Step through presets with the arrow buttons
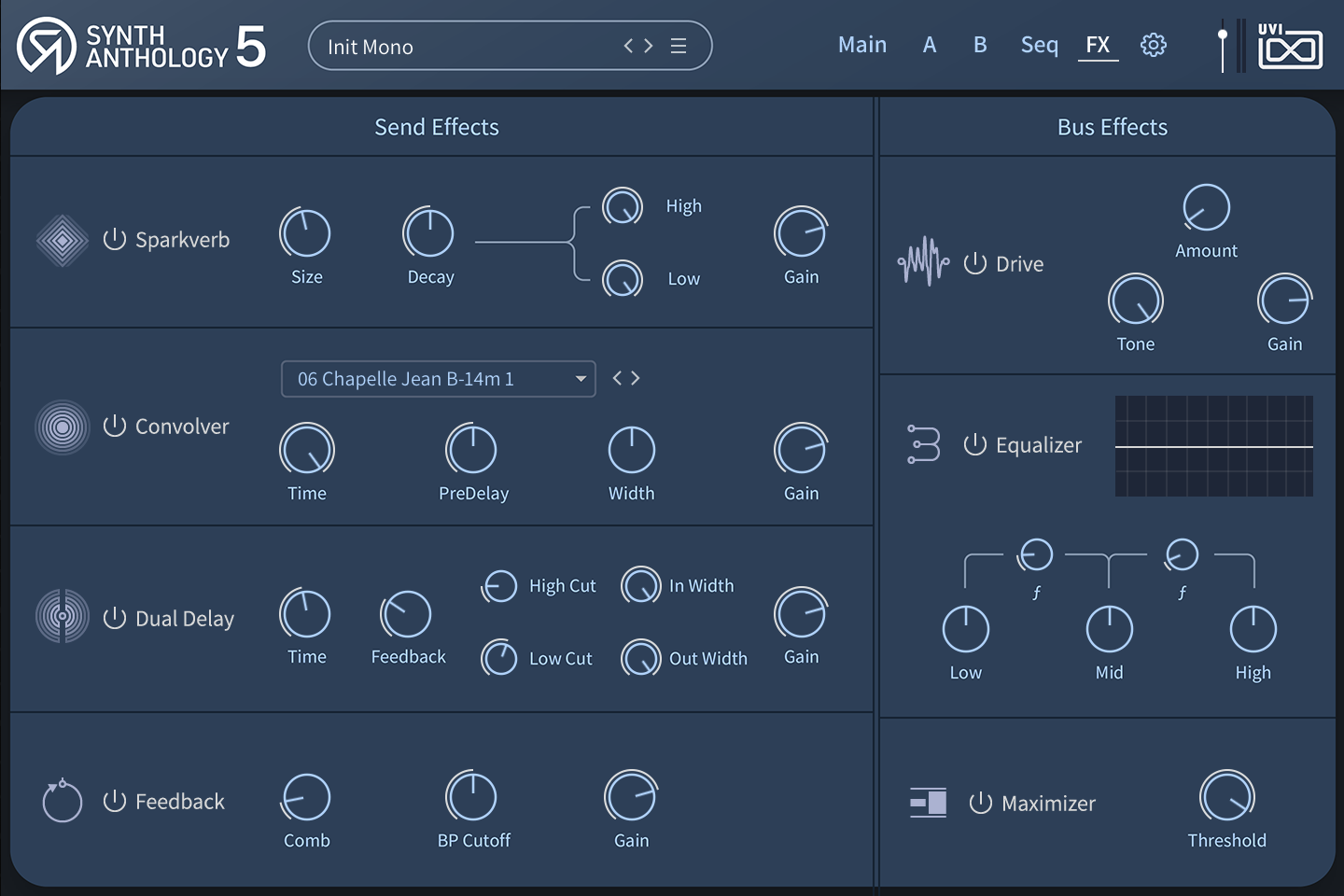Screen dimensions: 1344x896 (638, 46)
